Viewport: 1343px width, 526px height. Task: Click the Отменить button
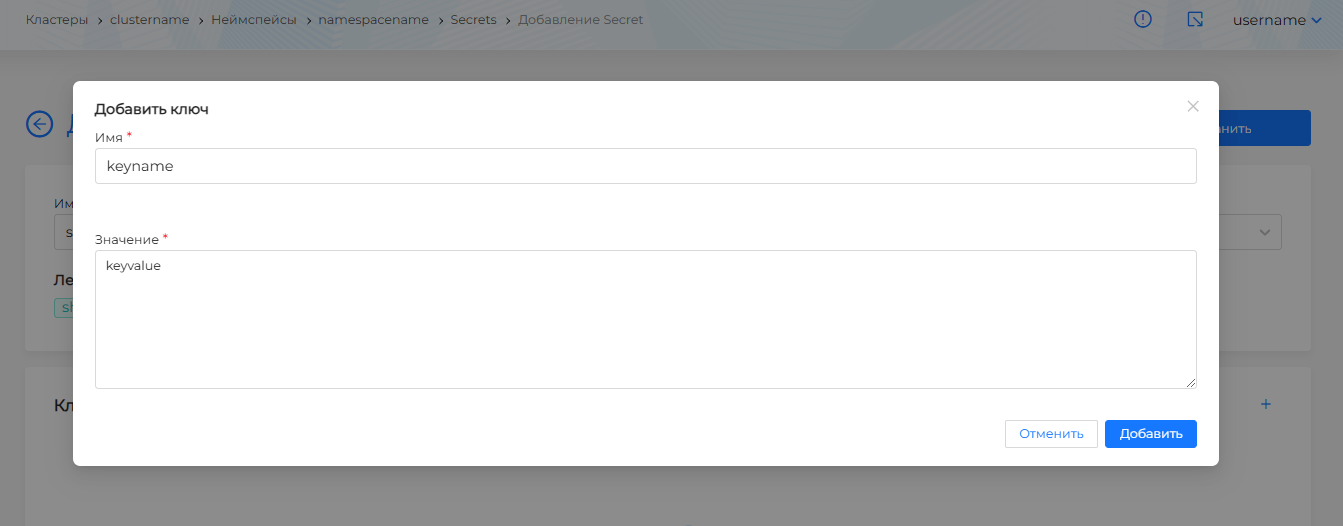[x=1051, y=434]
